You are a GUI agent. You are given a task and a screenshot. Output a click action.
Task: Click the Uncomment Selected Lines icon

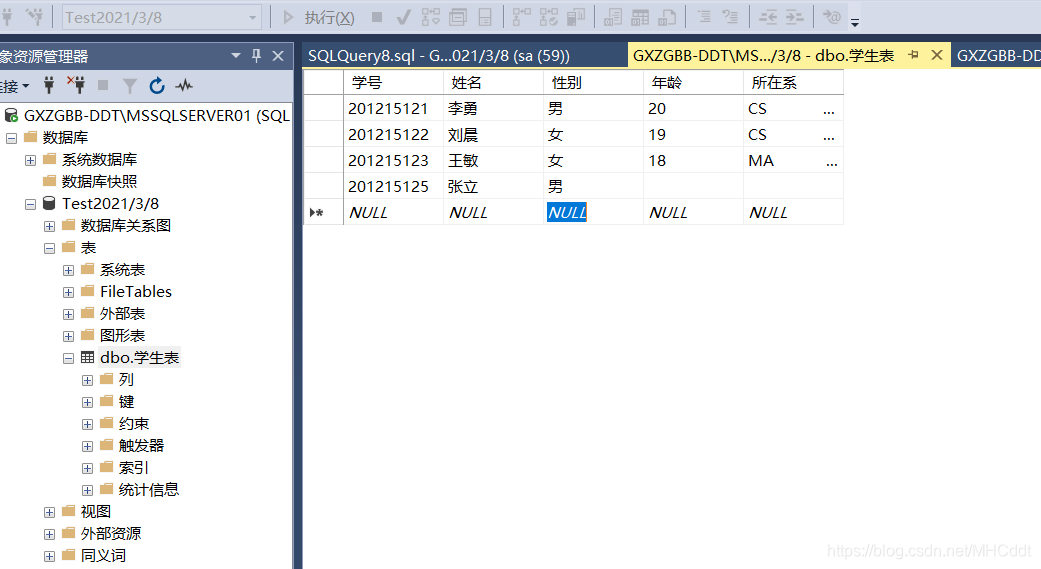pos(730,17)
